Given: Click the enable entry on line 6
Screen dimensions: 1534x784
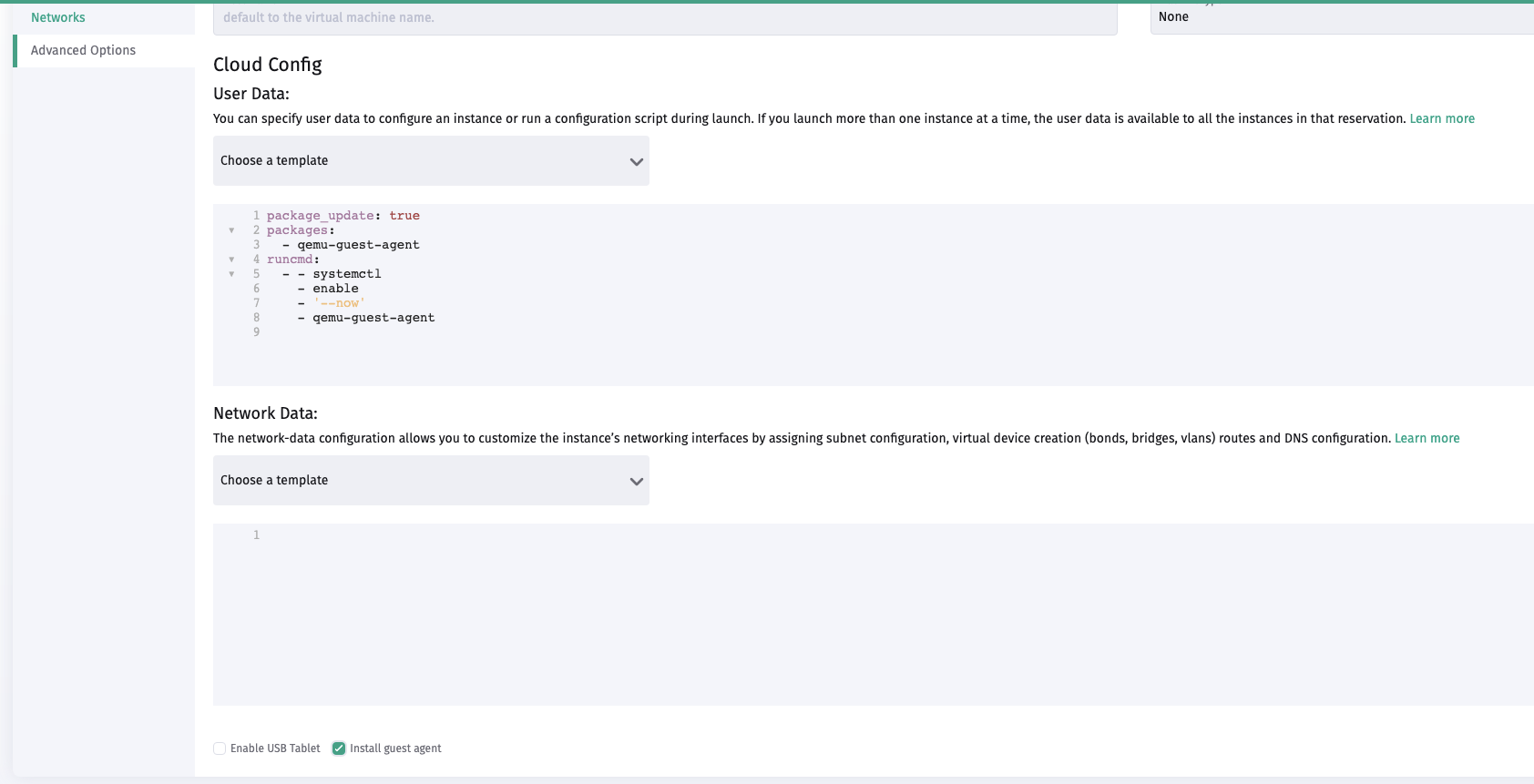Looking at the screenshot, I should pyautogui.click(x=336, y=289).
